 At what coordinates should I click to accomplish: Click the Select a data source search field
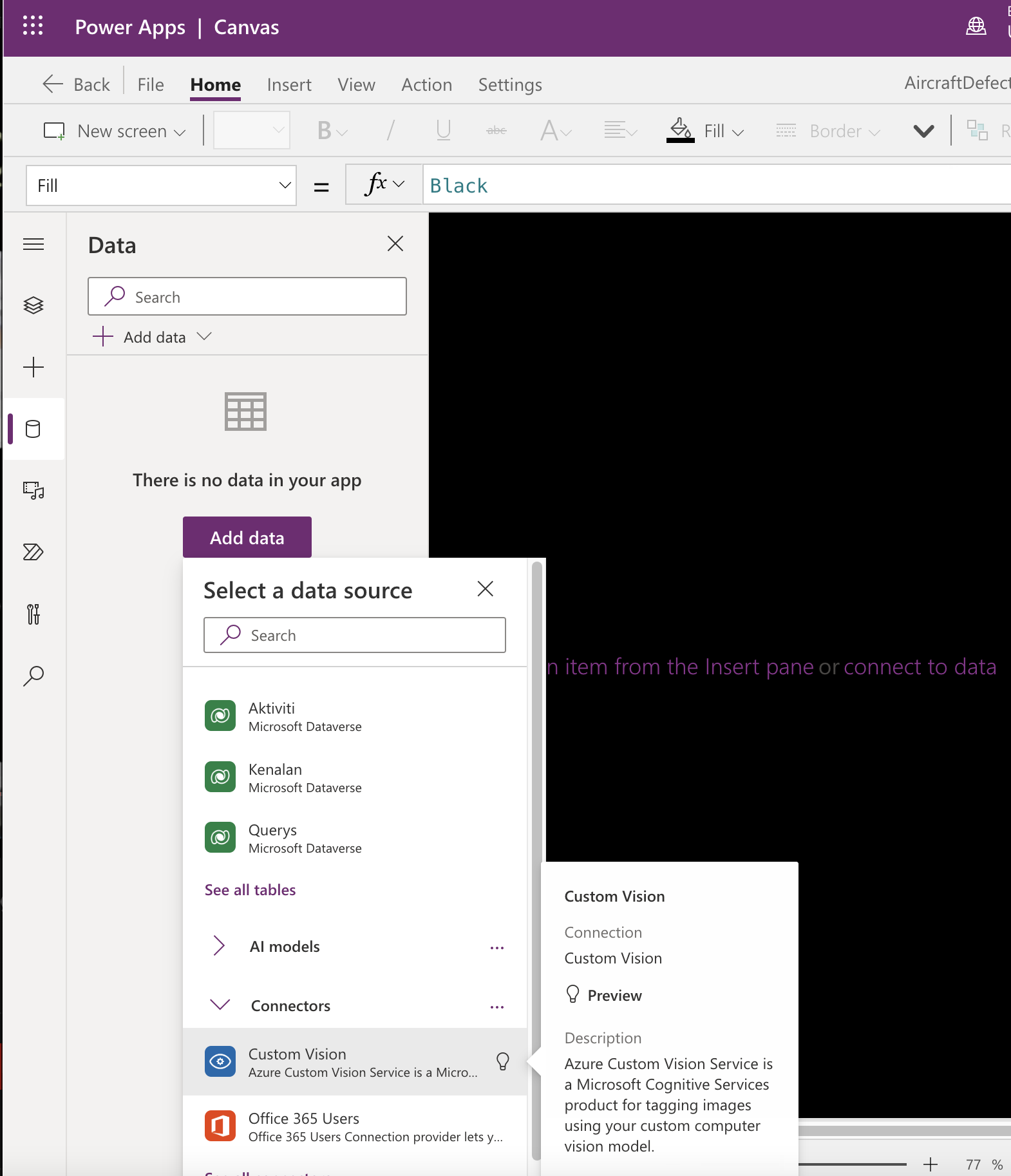click(x=355, y=635)
